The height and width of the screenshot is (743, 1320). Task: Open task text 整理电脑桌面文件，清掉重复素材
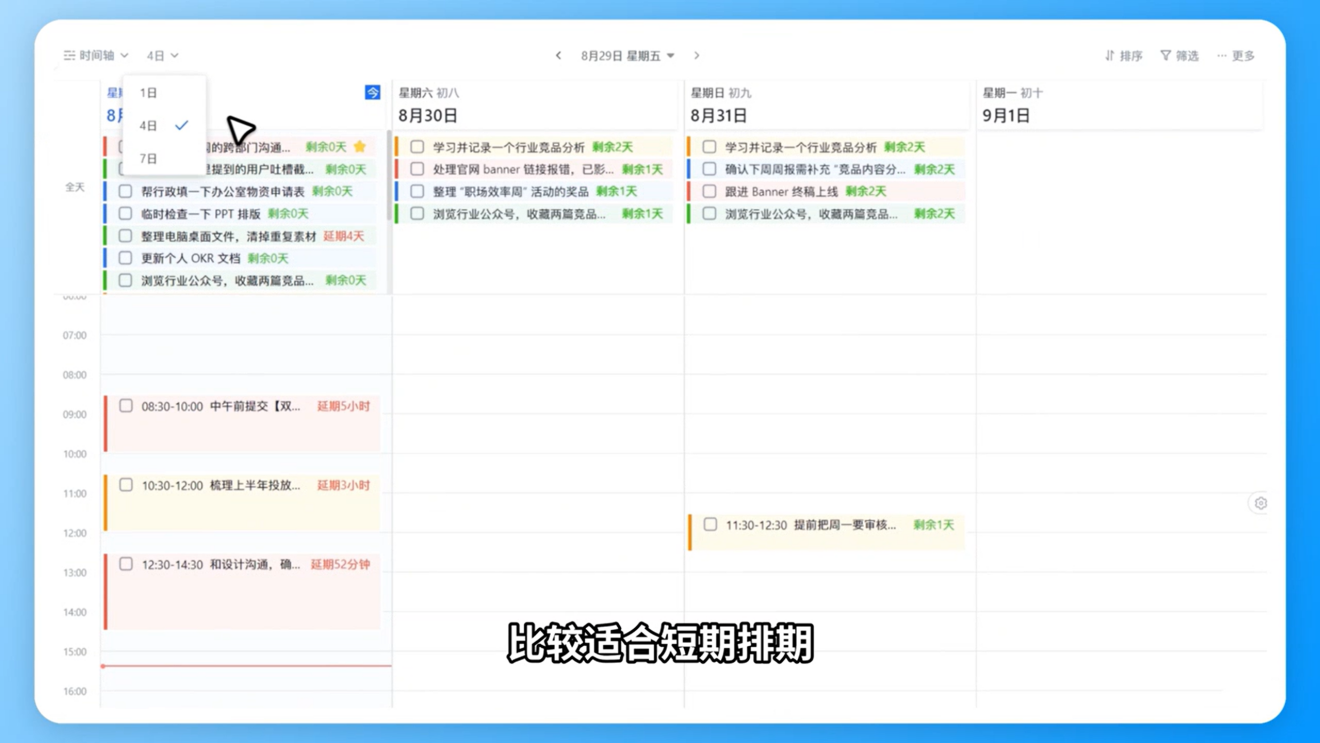coord(229,236)
